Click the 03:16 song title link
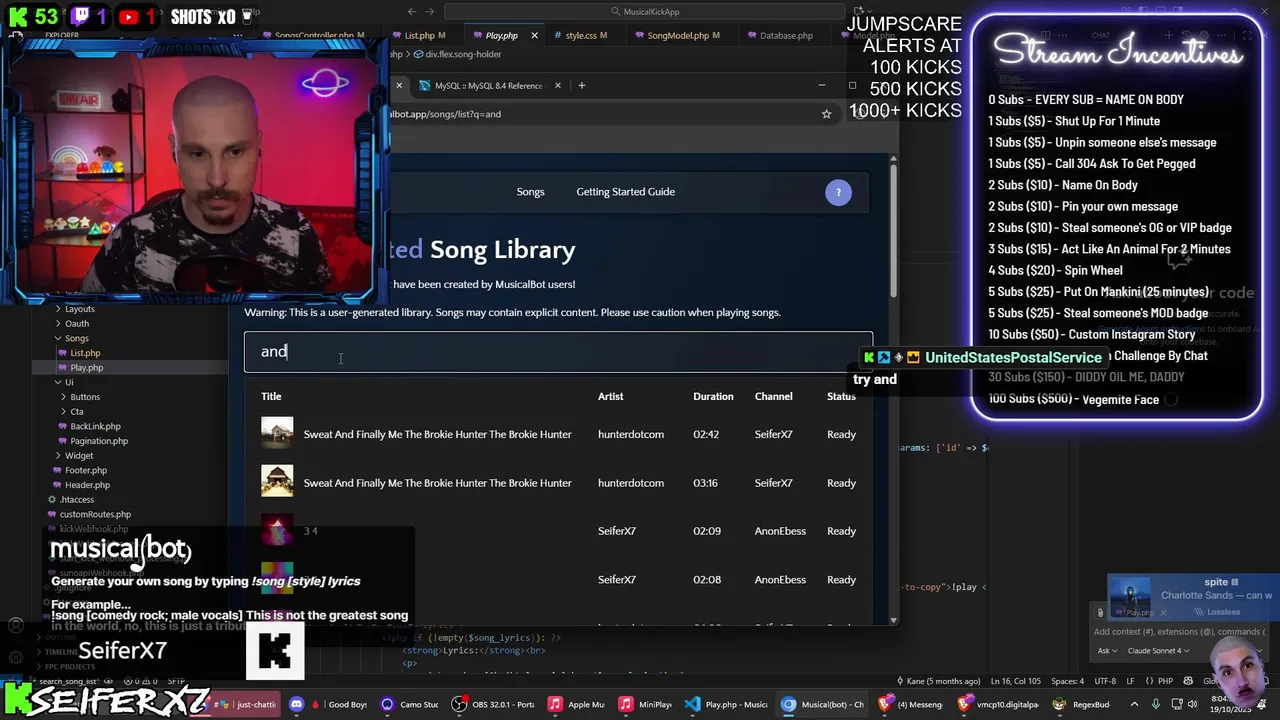1280x720 pixels. click(x=437, y=483)
